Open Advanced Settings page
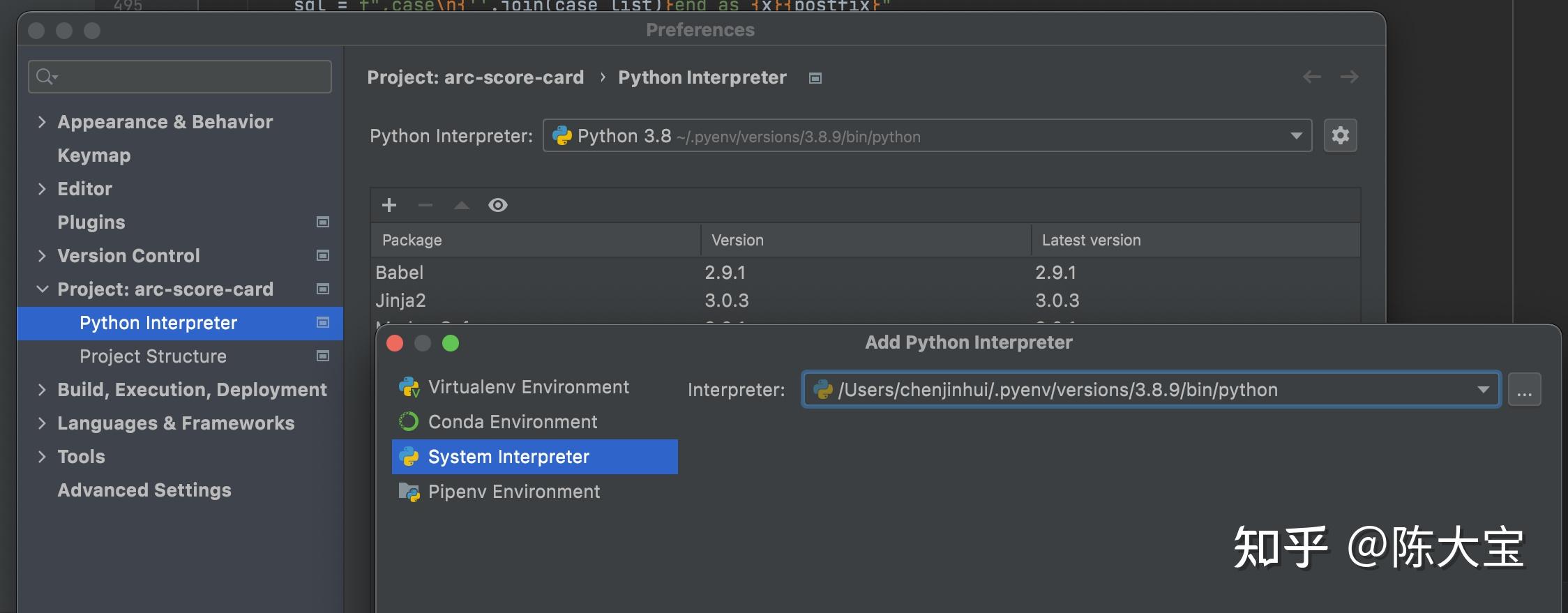The width and height of the screenshot is (1568, 613). click(144, 490)
